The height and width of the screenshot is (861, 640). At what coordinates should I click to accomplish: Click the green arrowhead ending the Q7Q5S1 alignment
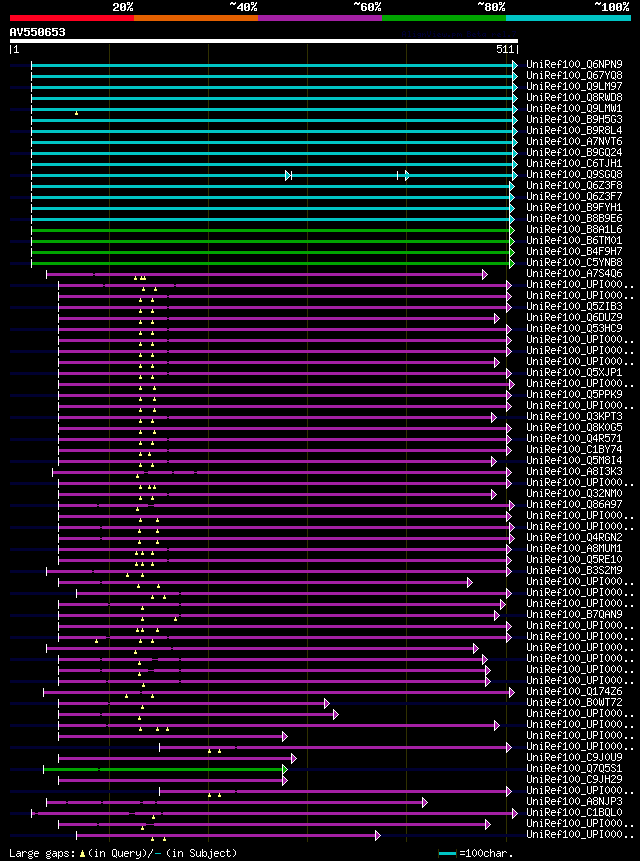coord(285,769)
